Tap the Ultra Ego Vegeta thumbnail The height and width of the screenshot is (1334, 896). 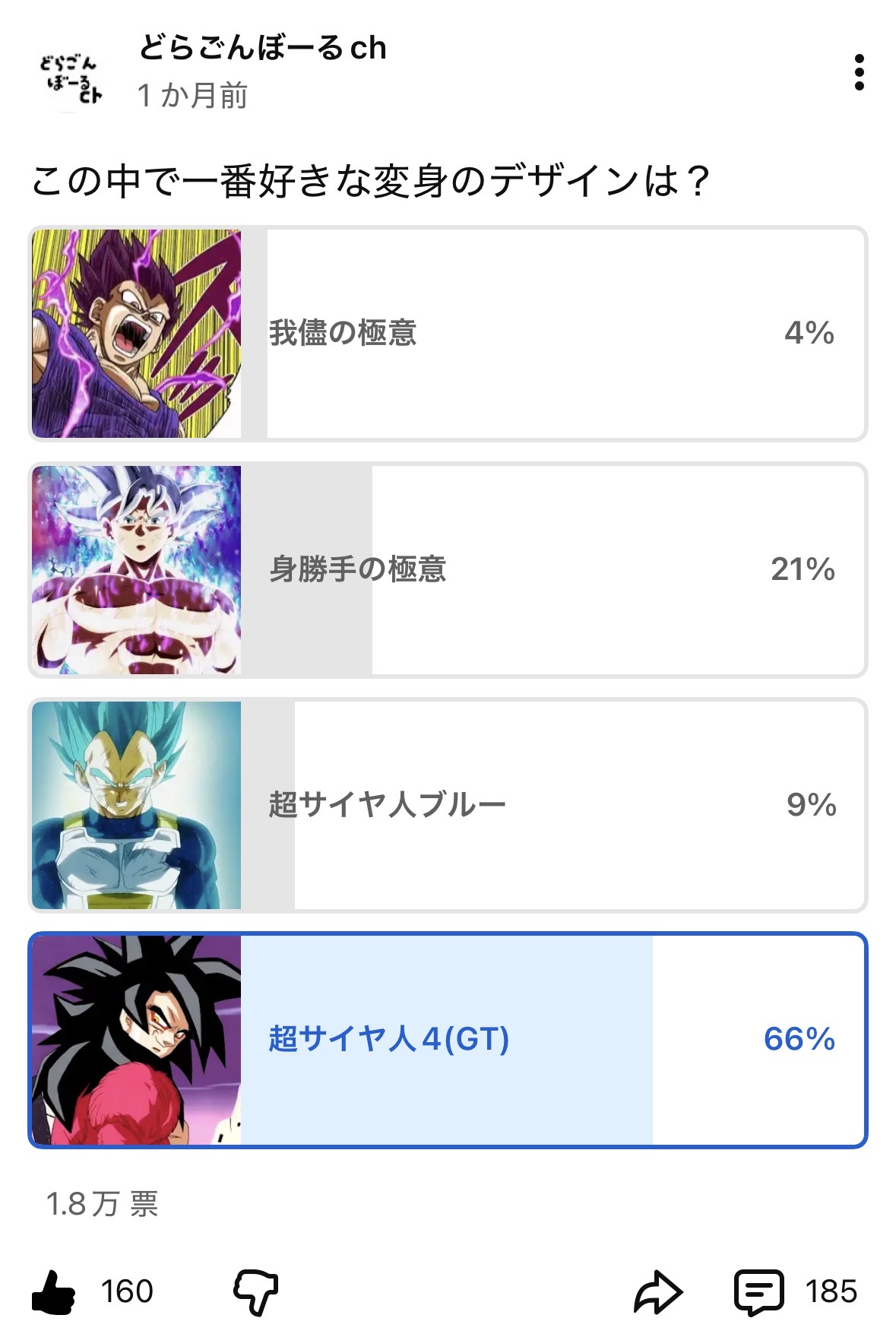(137, 334)
